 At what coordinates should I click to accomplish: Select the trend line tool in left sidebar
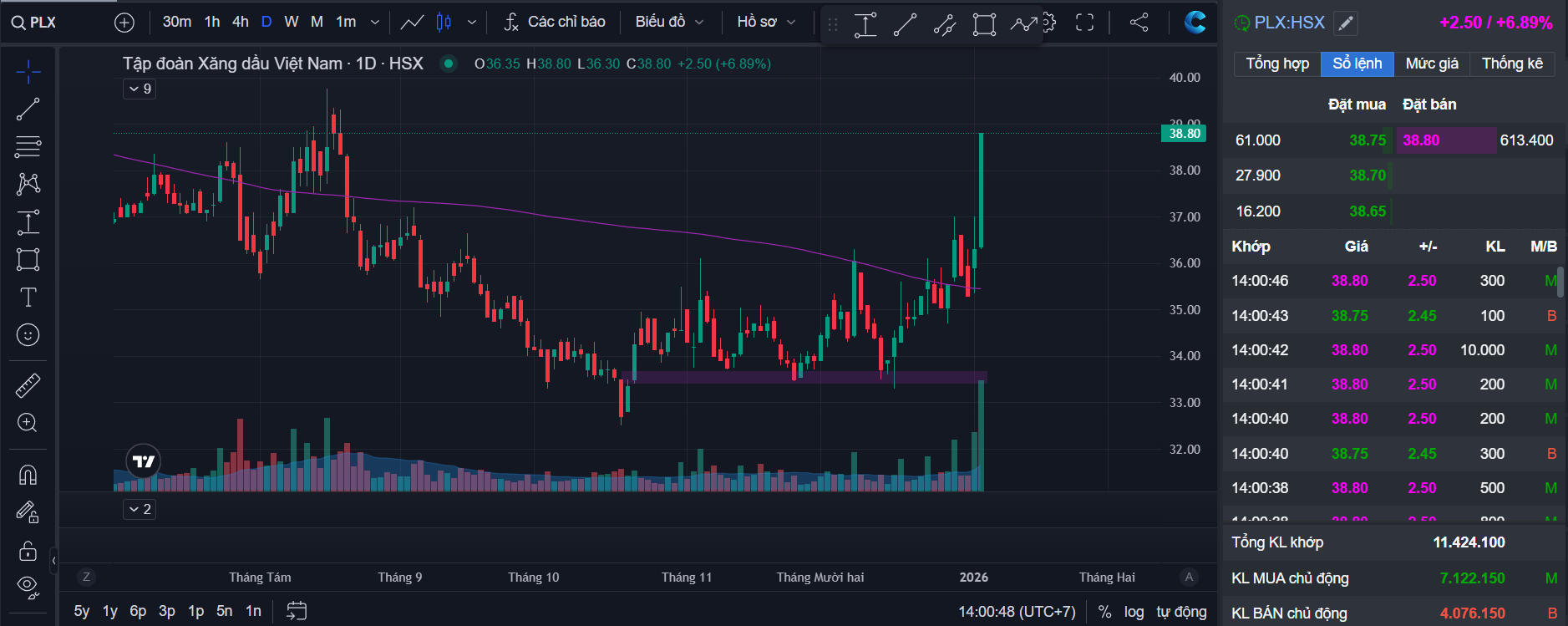[28, 109]
